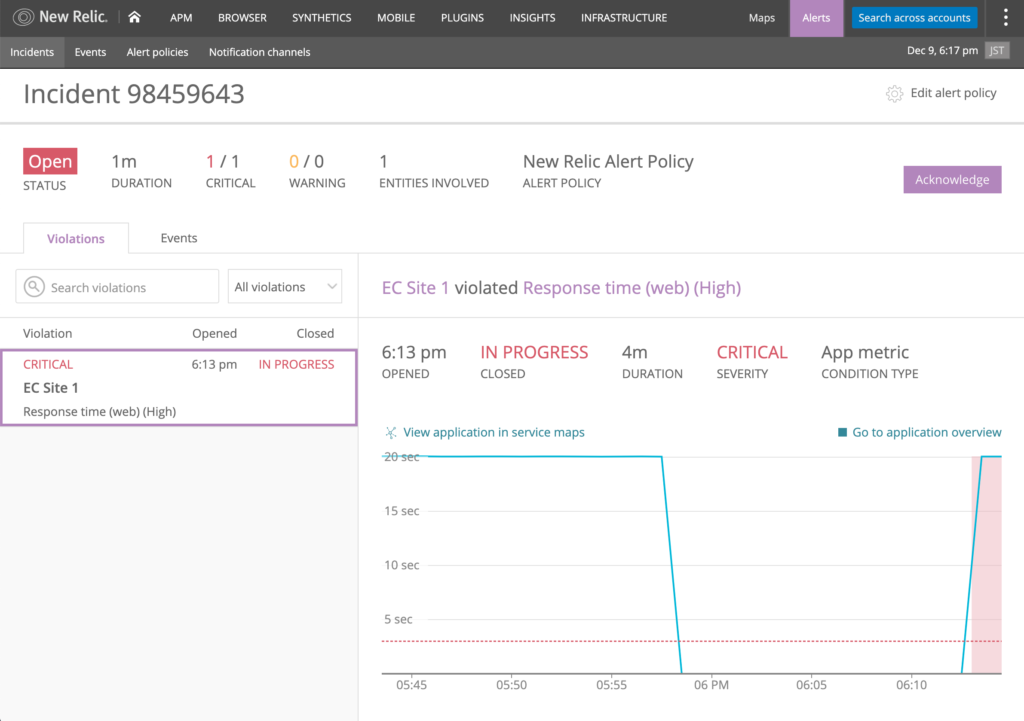Click the App metric condition type

[x=865, y=352]
